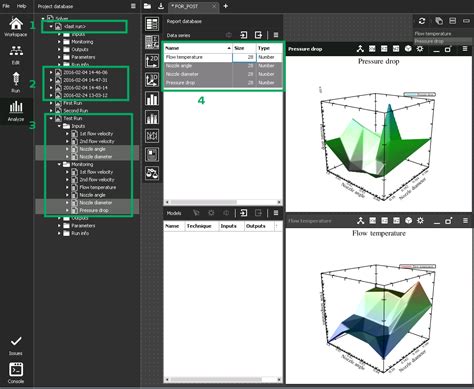Add a new tab with the plus button
The width and height of the screenshot is (474, 389).
tap(226, 6)
